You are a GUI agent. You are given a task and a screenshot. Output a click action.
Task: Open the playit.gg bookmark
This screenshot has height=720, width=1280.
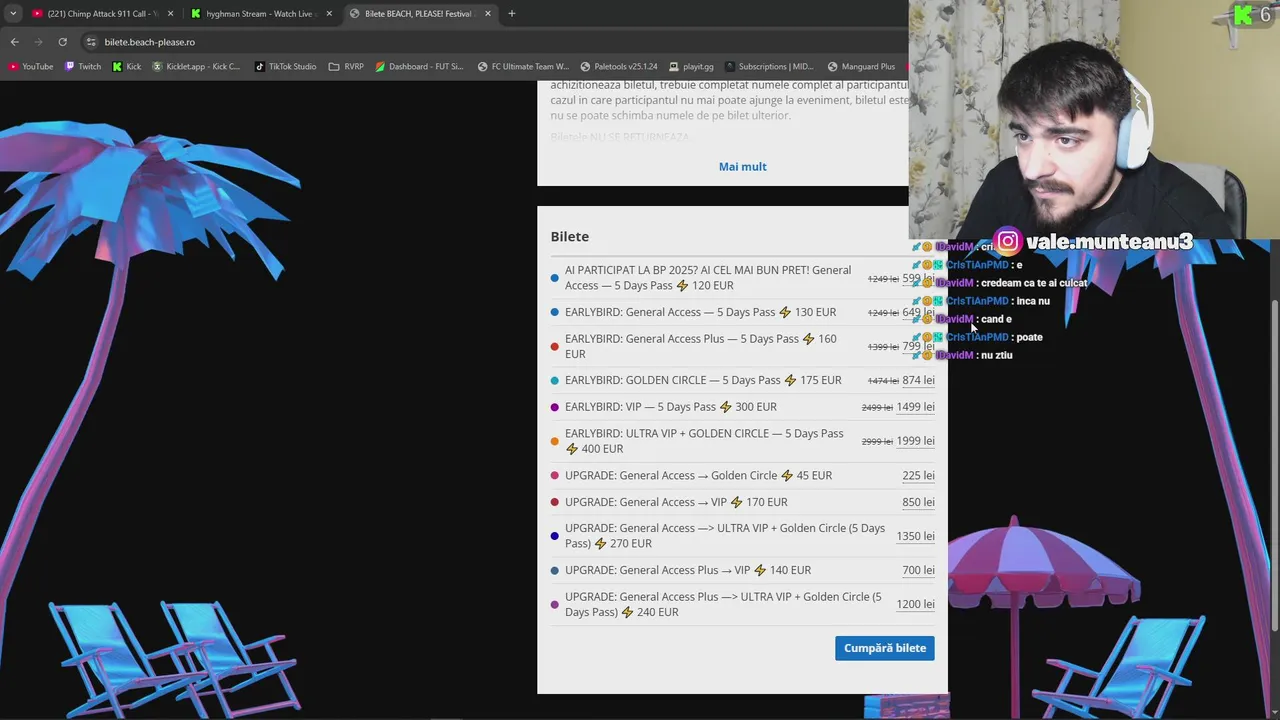[691, 67]
